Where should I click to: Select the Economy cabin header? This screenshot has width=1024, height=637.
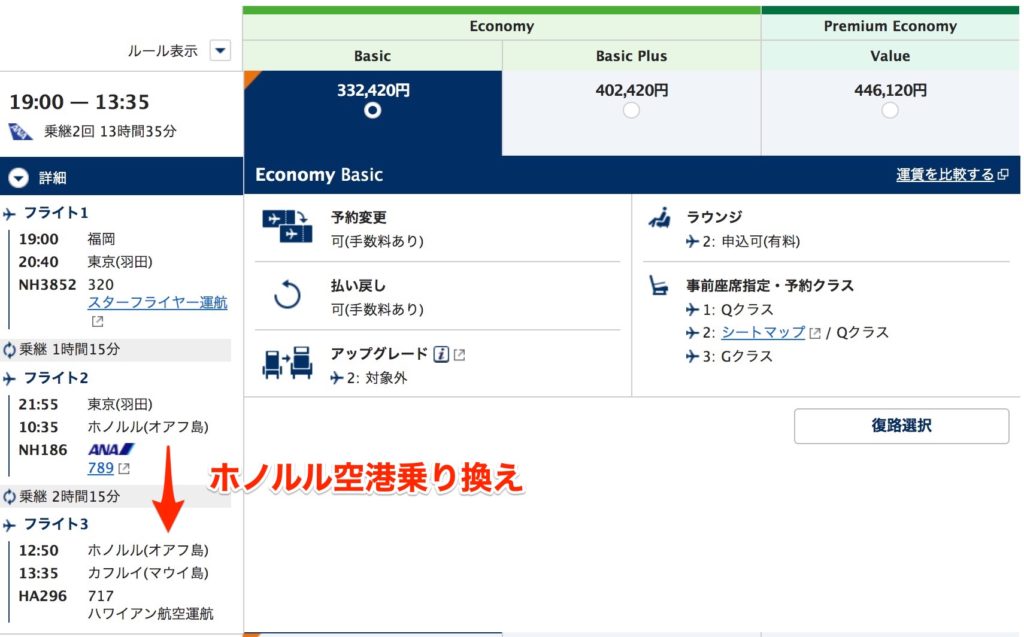tap(502, 26)
